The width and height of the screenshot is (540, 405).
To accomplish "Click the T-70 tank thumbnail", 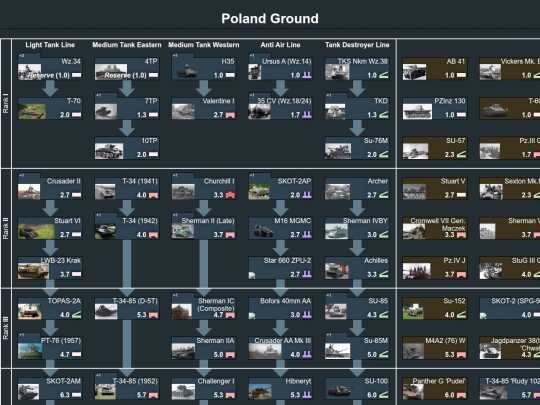I will pos(32,112).
